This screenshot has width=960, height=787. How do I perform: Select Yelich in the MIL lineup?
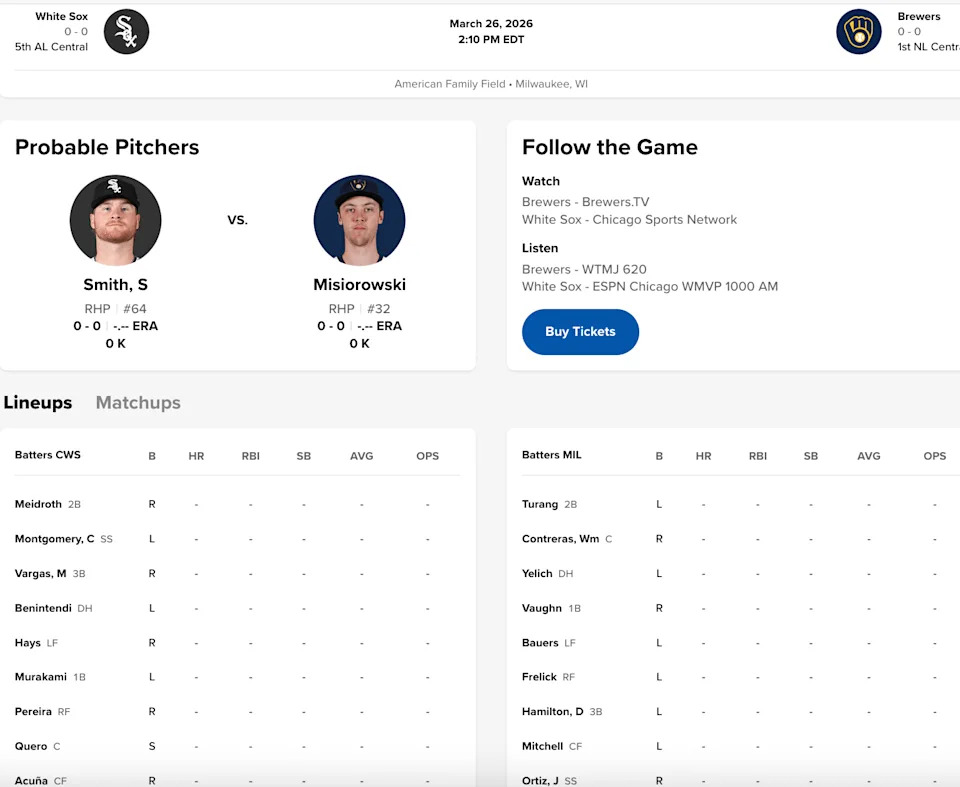tap(537, 574)
